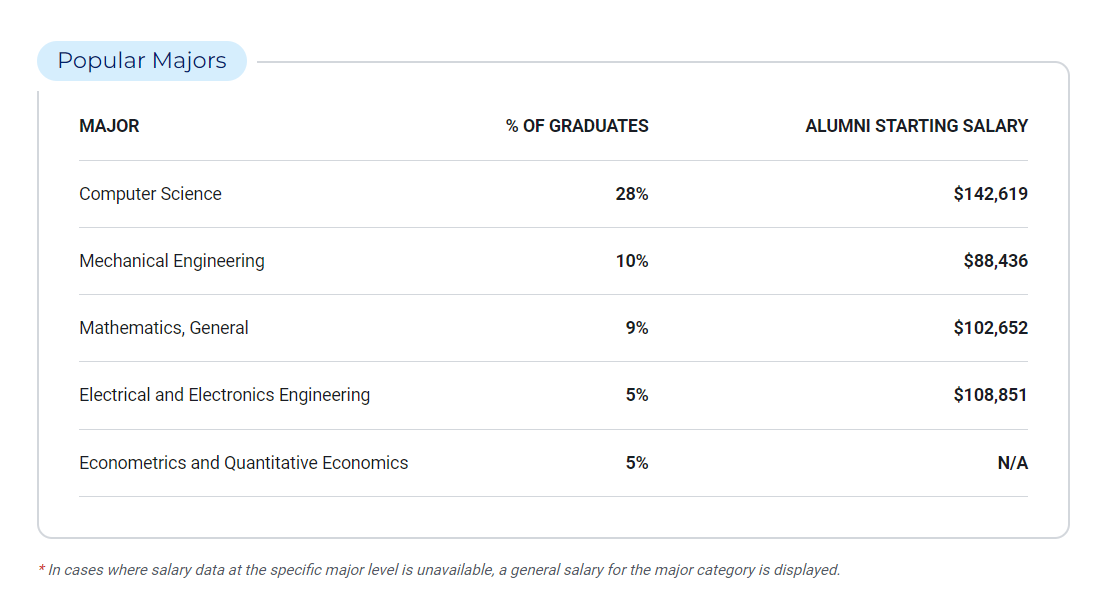
Task: Click the N/A salary value
Action: pyautogui.click(x=1012, y=463)
